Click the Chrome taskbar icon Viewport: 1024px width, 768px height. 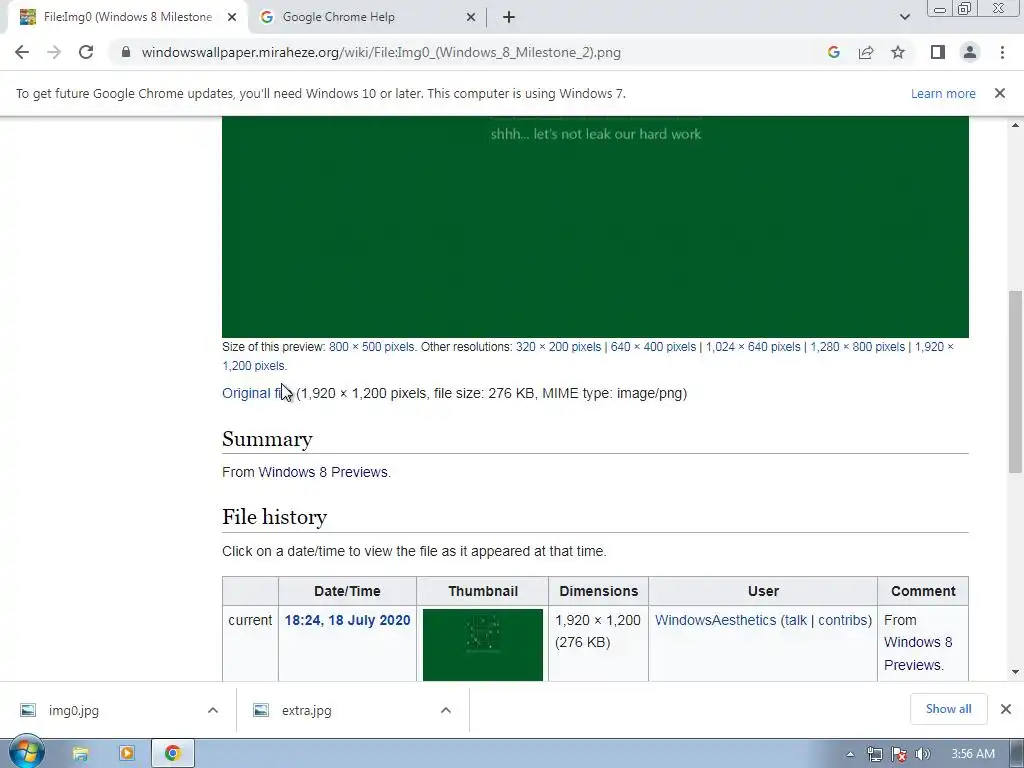pyautogui.click(x=172, y=754)
